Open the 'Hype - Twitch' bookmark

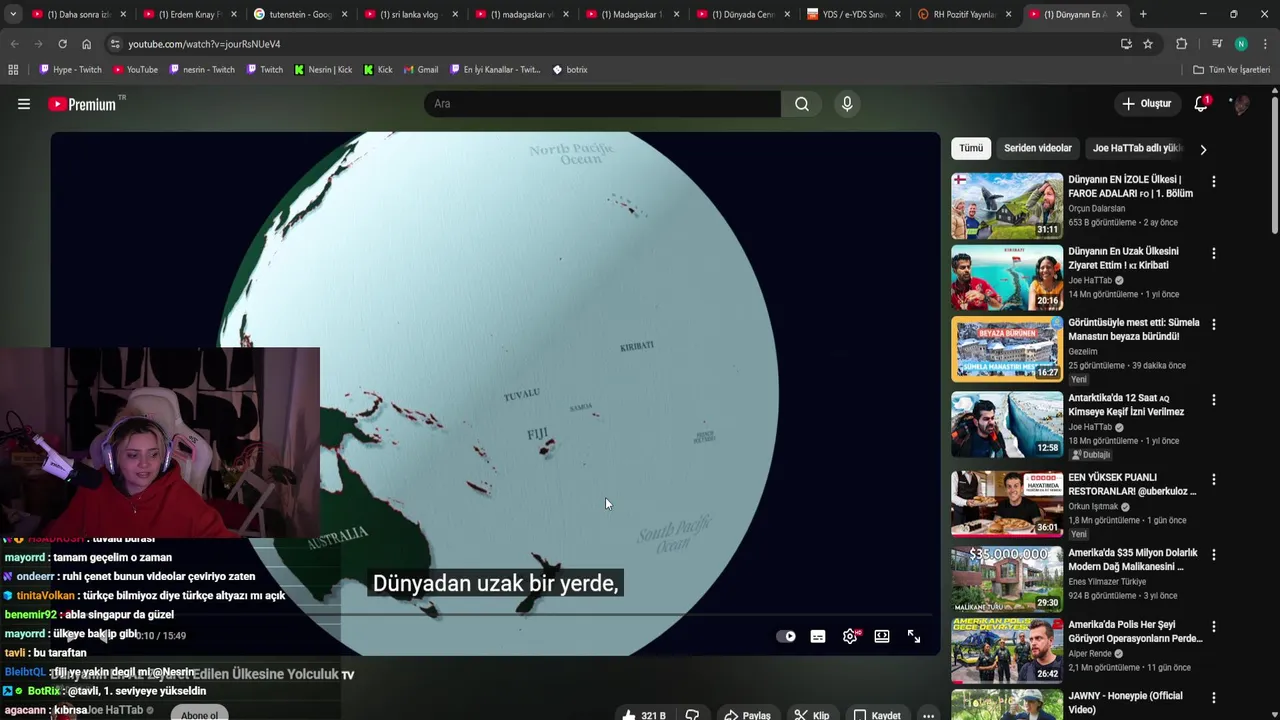tap(70, 70)
